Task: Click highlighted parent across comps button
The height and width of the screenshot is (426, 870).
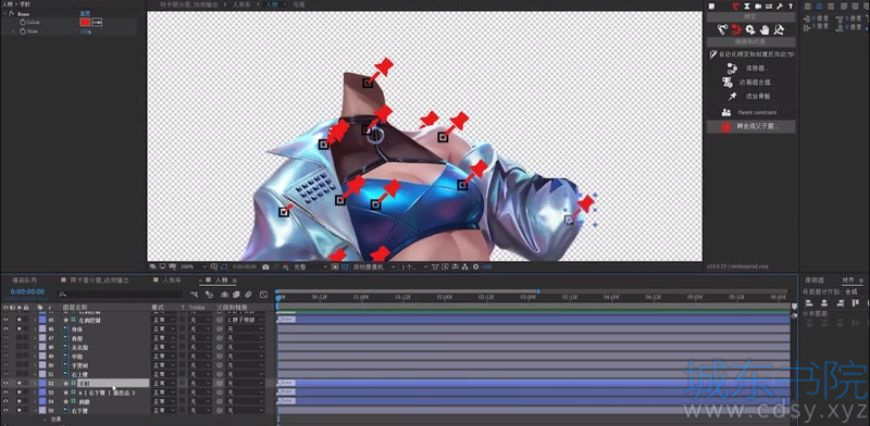Action: (x=751, y=127)
